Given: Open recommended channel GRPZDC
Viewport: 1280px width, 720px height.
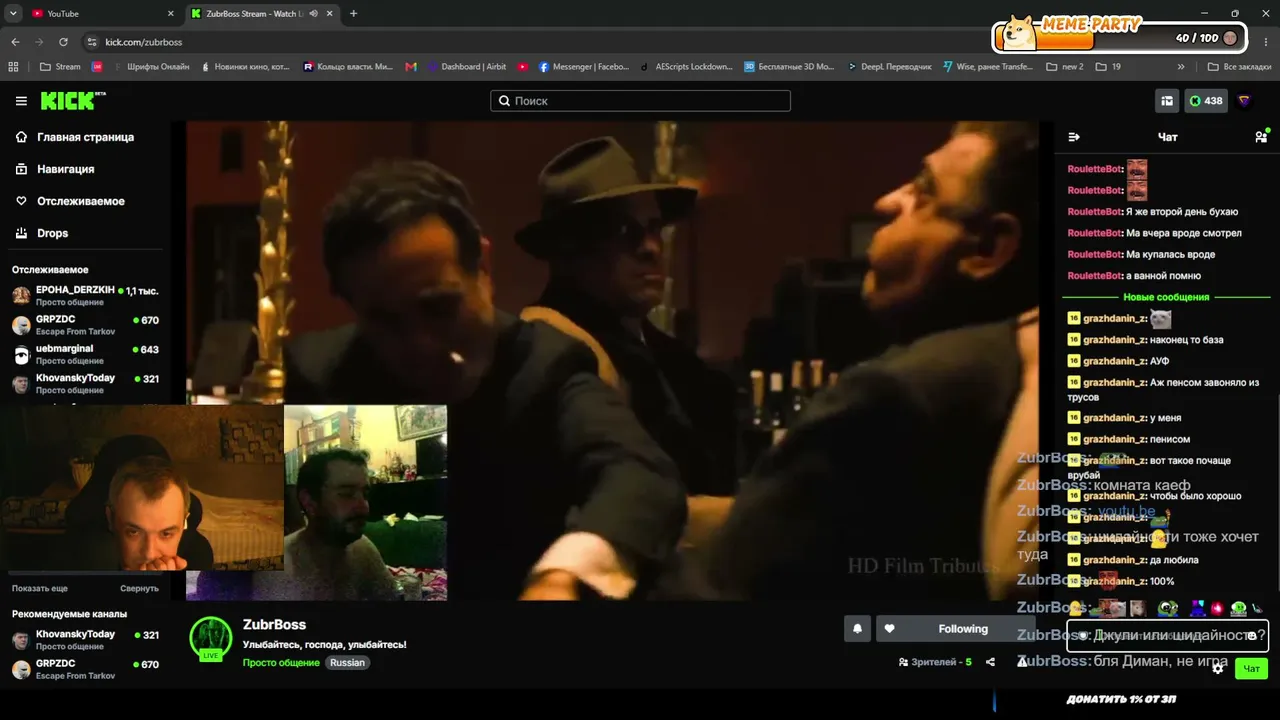Looking at the screenshot, I should pyautogui.click(x=85, y=669).
